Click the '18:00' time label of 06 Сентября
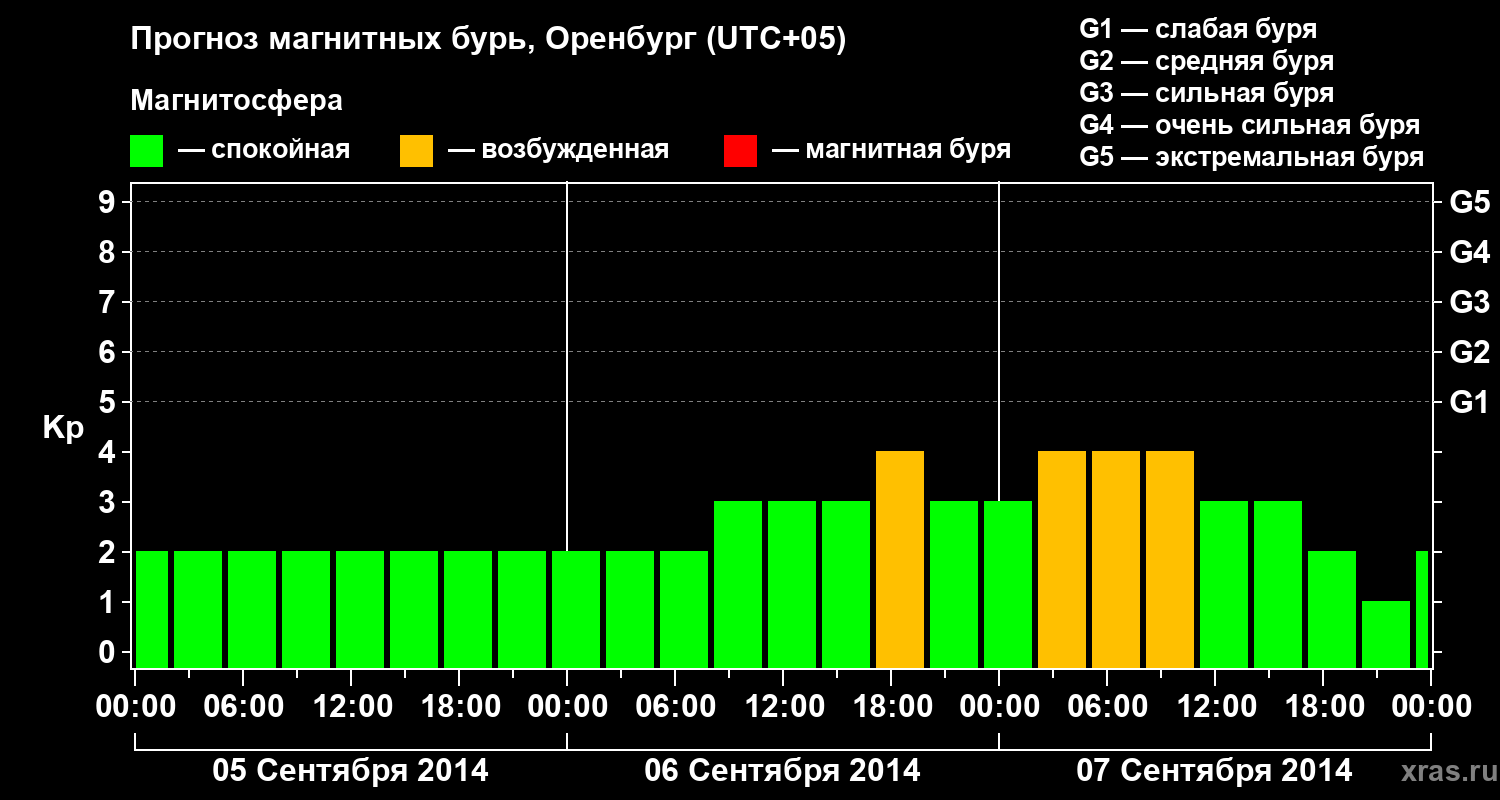The width and height of the screenshot is (1500, 800). (x=893, y=707)
